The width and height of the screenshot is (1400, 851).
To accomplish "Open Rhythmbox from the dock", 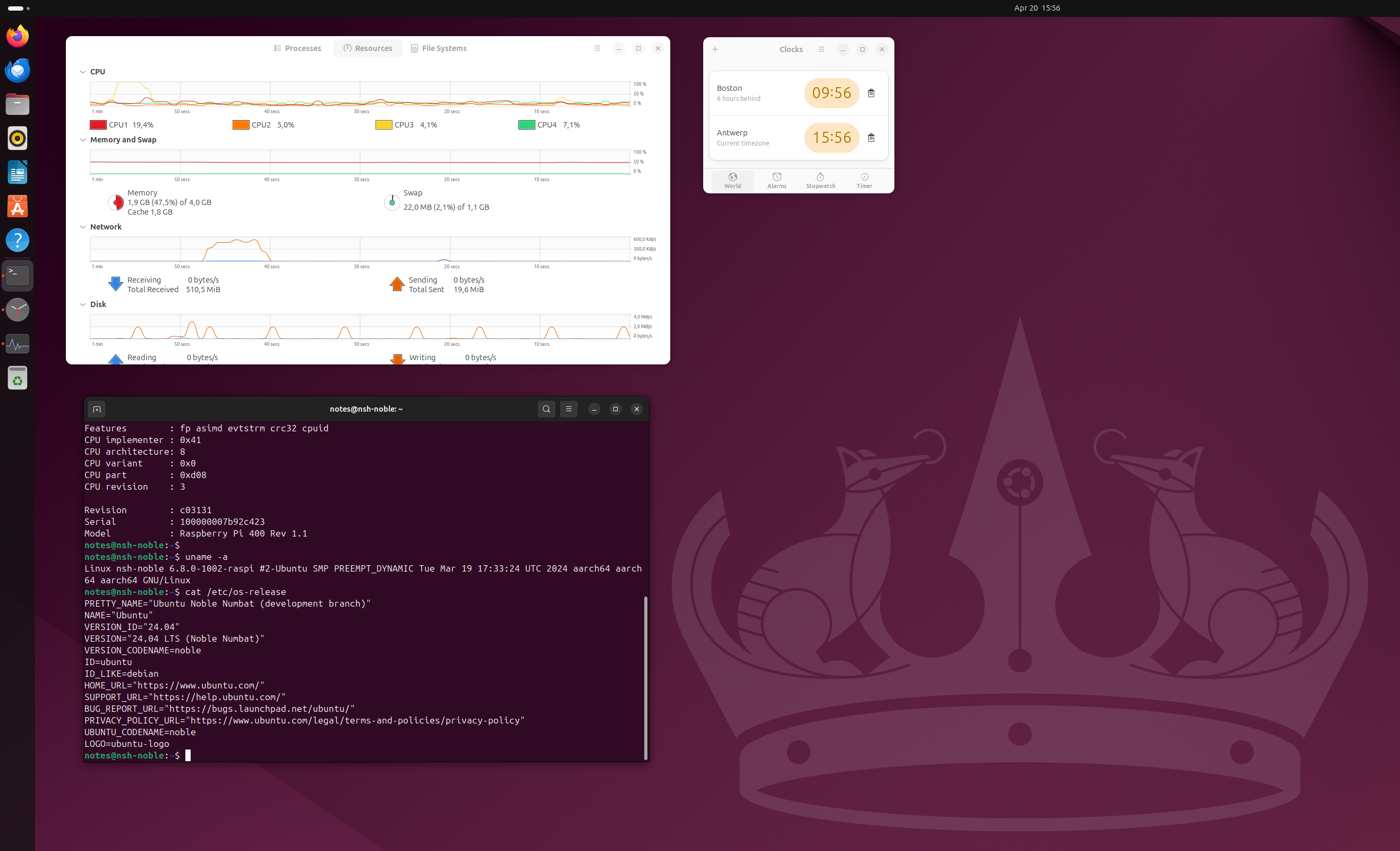I will (x=18, y=138).
